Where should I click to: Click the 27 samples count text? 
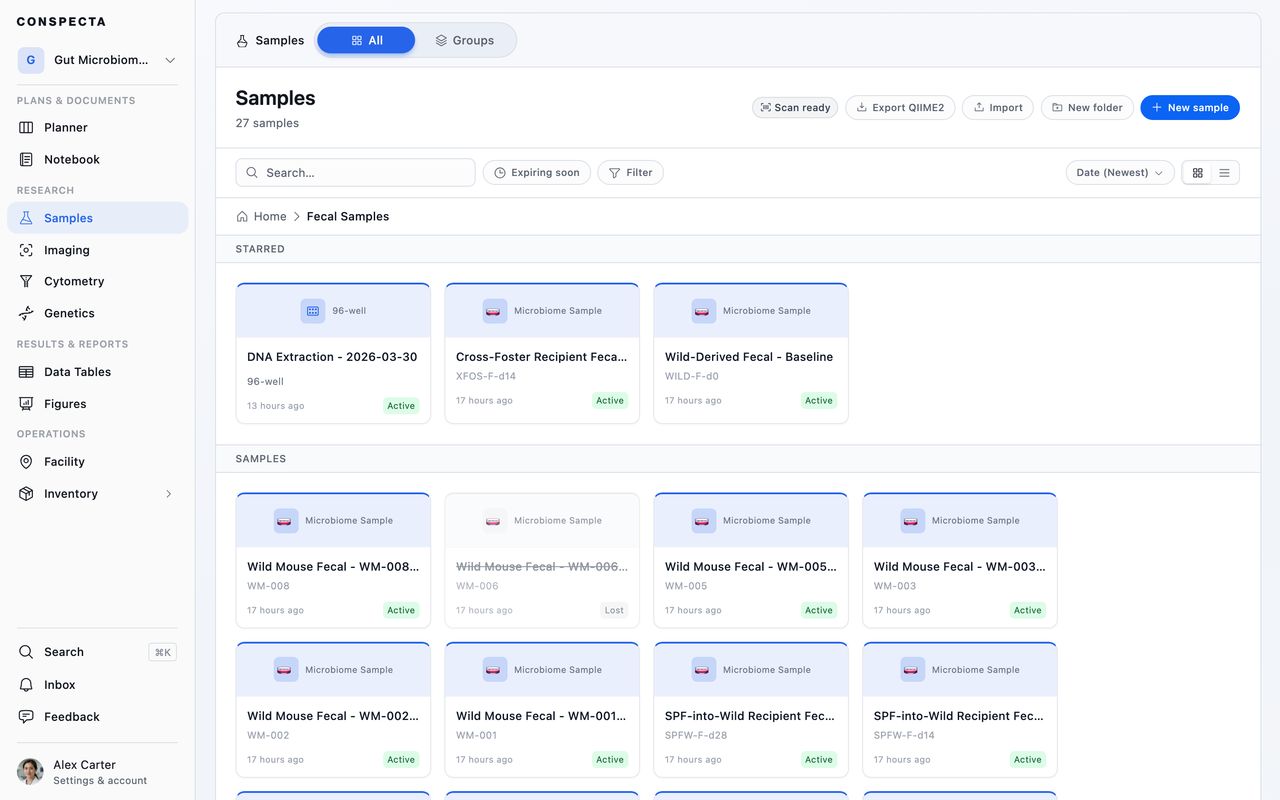click(267, 123)
